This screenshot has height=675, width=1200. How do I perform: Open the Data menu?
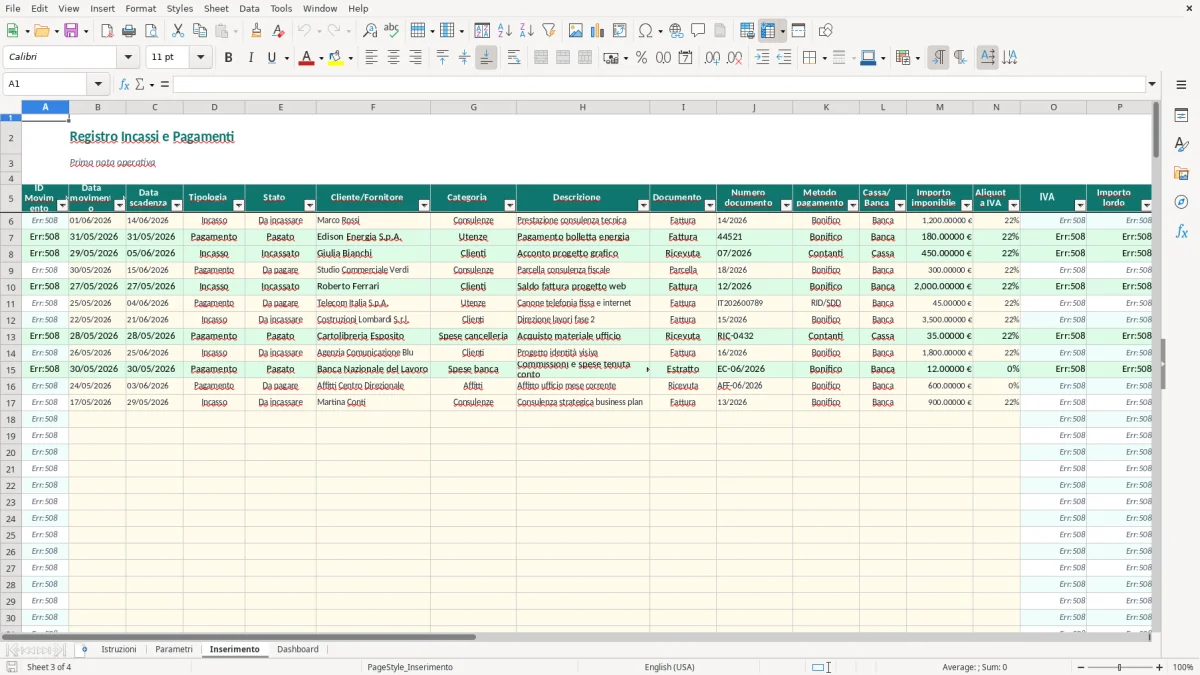249,8
